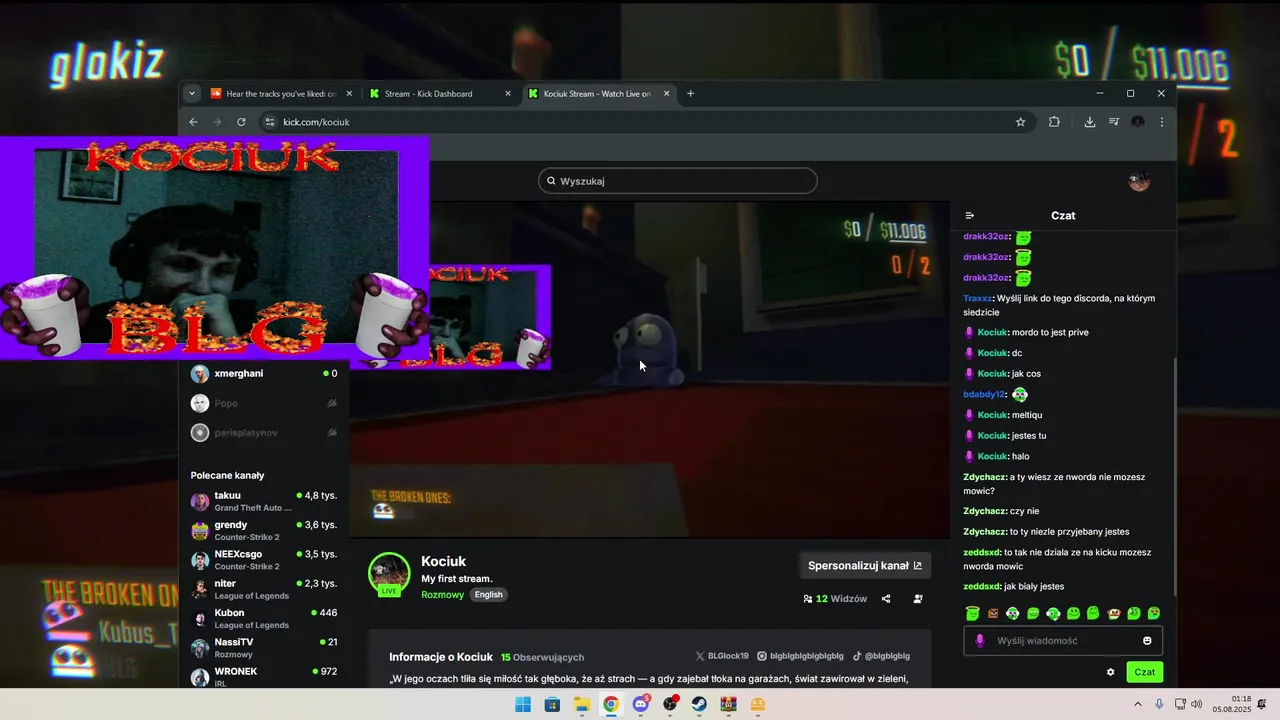1280x720 pixels.
Task: Open the Windows Start menu
Action: click(x=523, y=704)
